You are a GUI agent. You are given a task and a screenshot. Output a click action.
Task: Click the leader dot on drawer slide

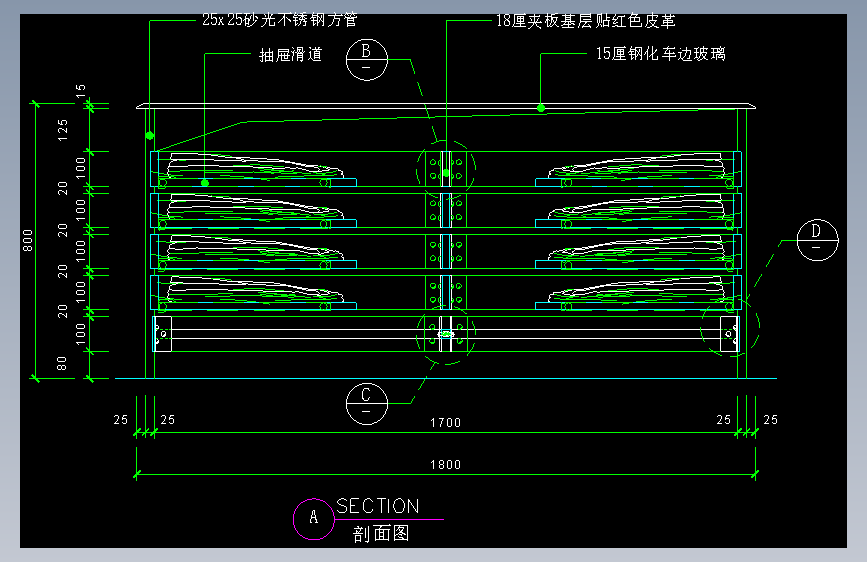click(205, 183)
